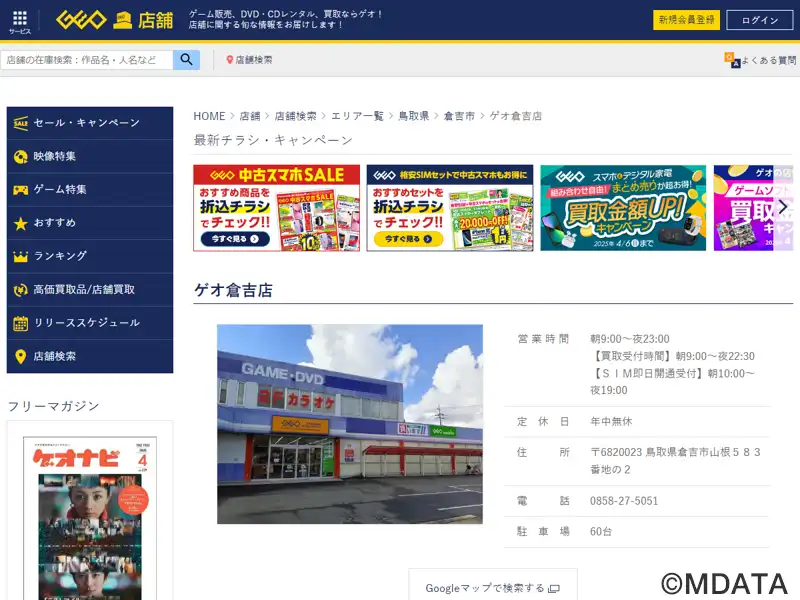Click the リリーススケジュール calendar icon
Screen dimensions: 800x600
[20, 323]
